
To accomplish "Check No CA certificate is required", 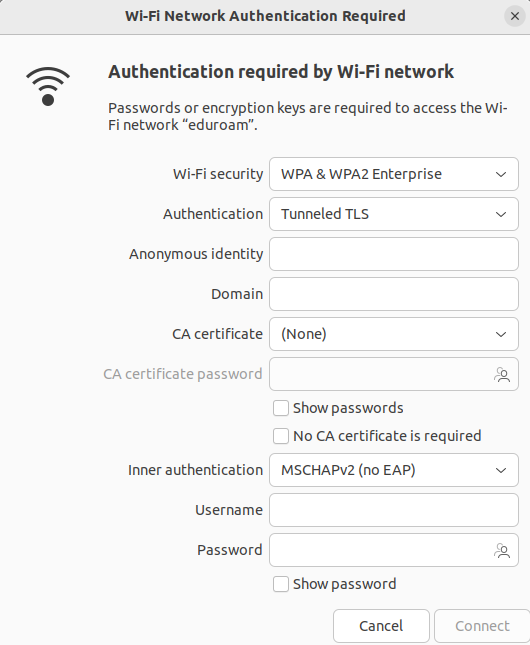I will 281,436.
